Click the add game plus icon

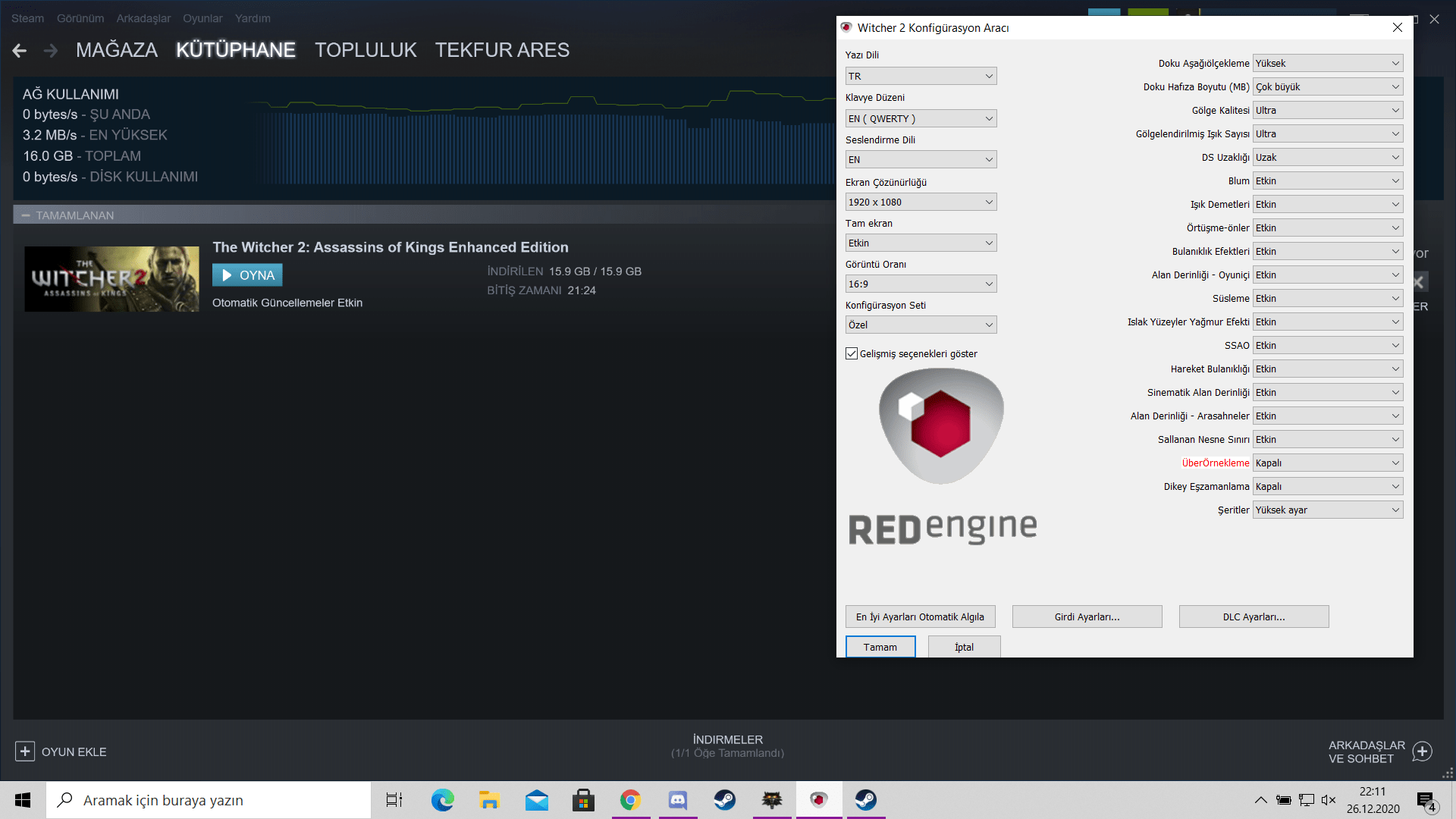coord(25,752)
